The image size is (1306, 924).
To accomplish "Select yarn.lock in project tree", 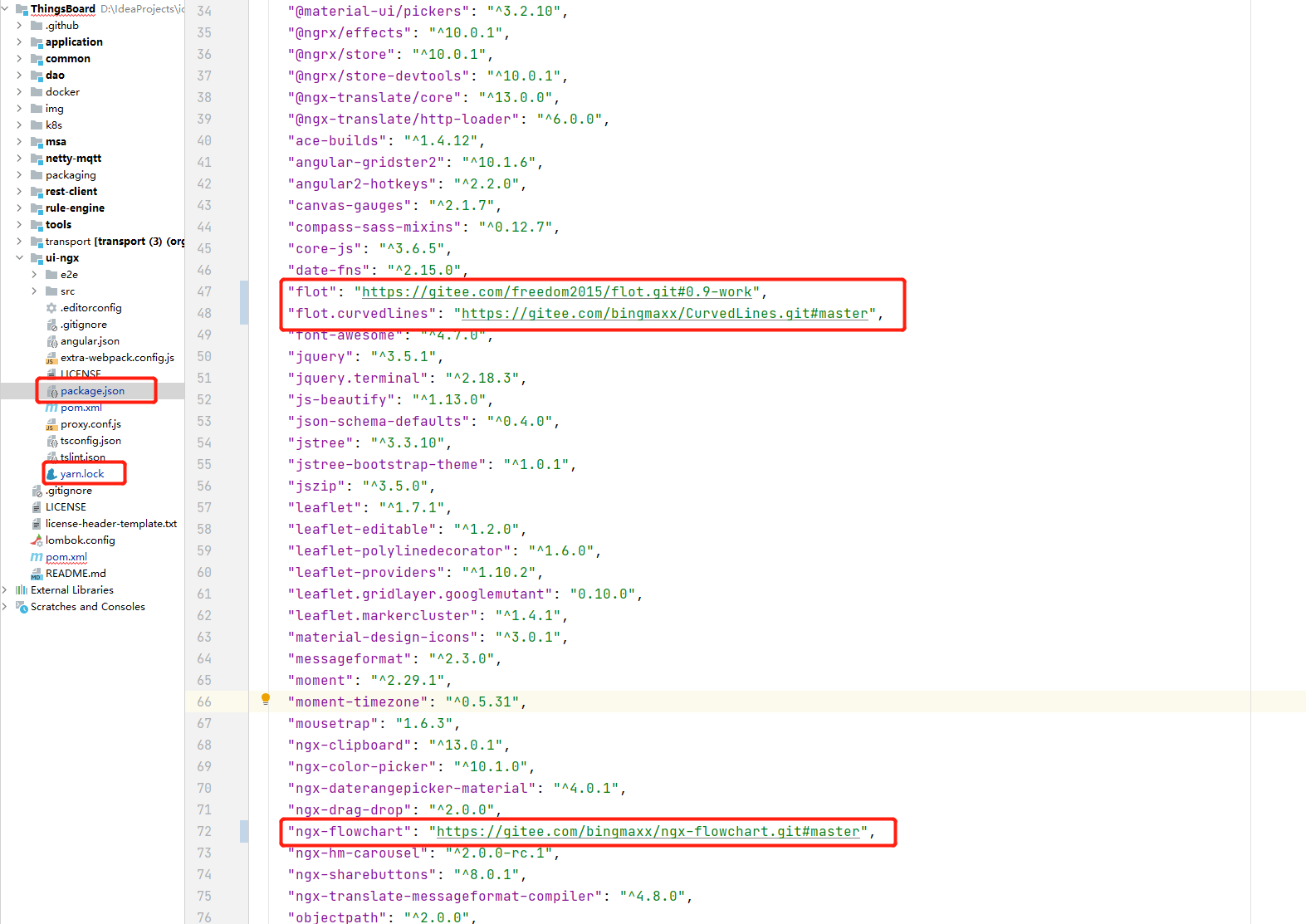I will 82,474.
